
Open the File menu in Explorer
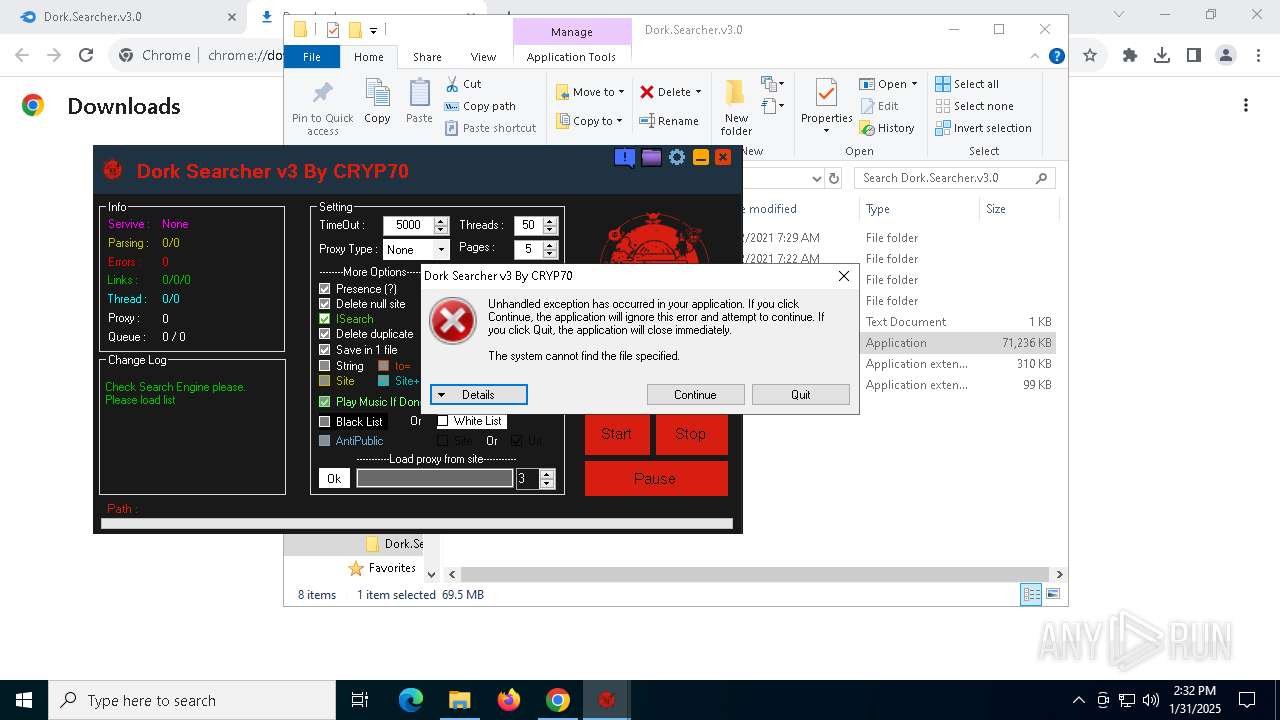pos(312,57)
